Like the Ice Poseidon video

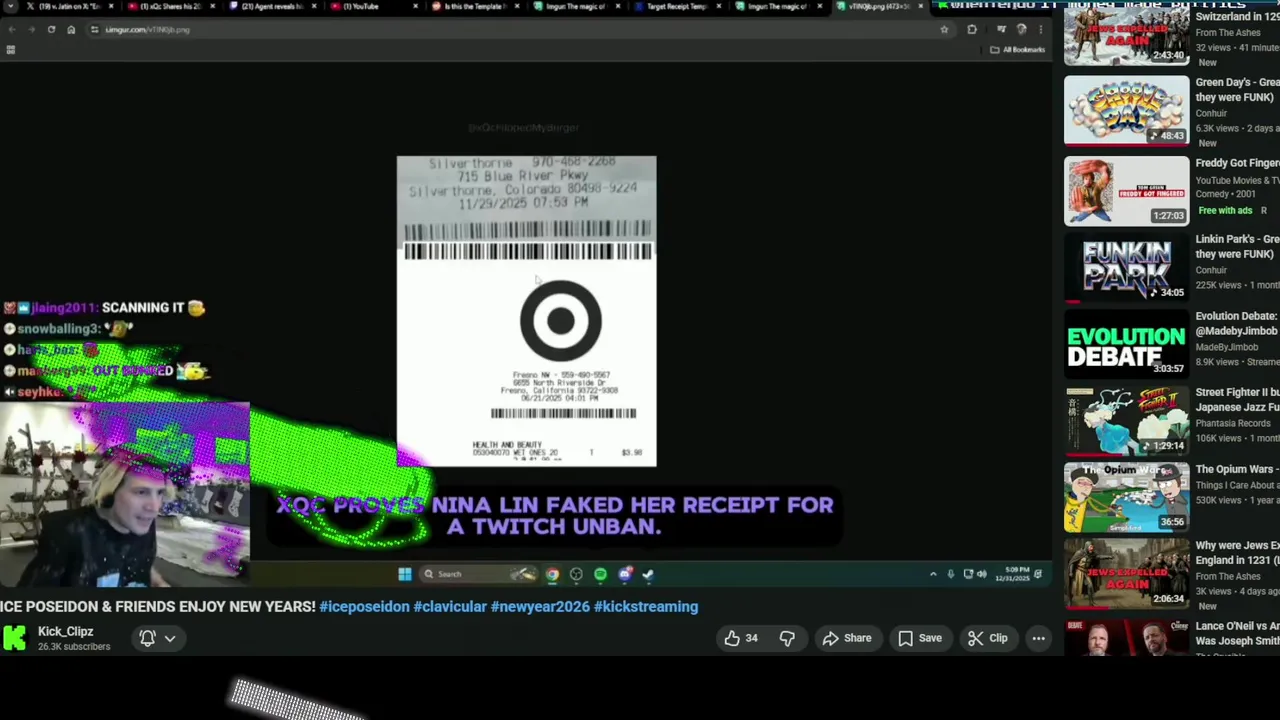740,638
